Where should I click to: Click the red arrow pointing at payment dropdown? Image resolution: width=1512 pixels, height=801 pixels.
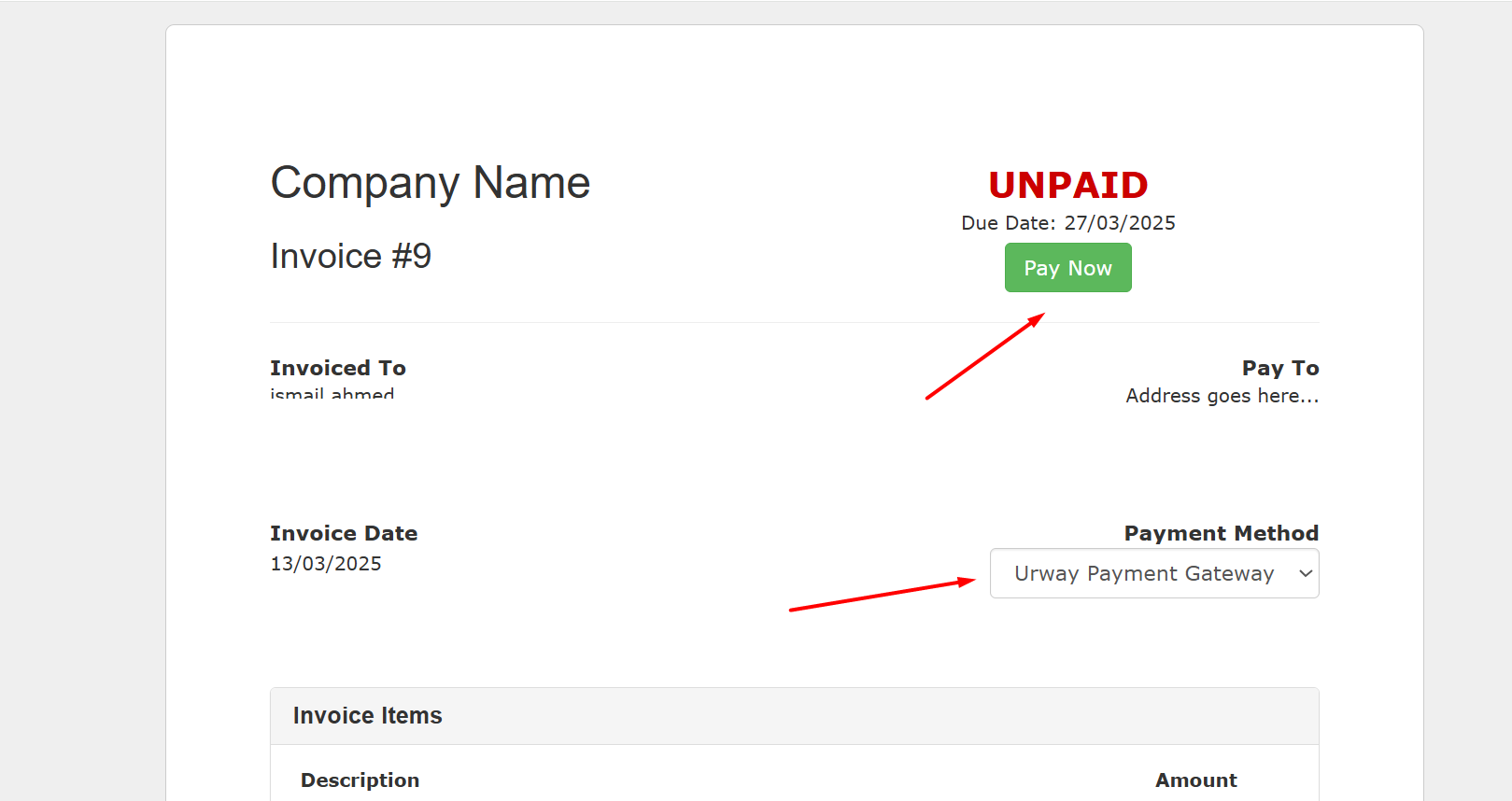point(882,595)
